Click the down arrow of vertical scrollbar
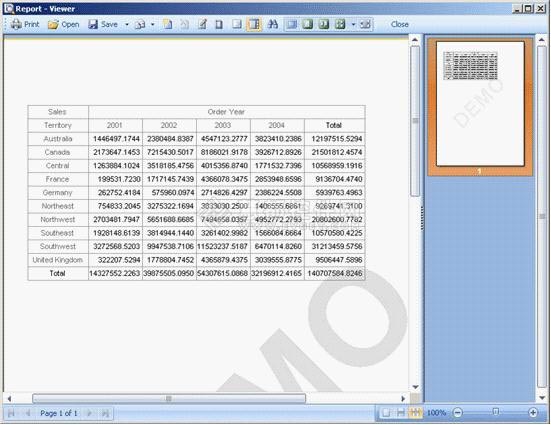 click(x=415, y=387)
